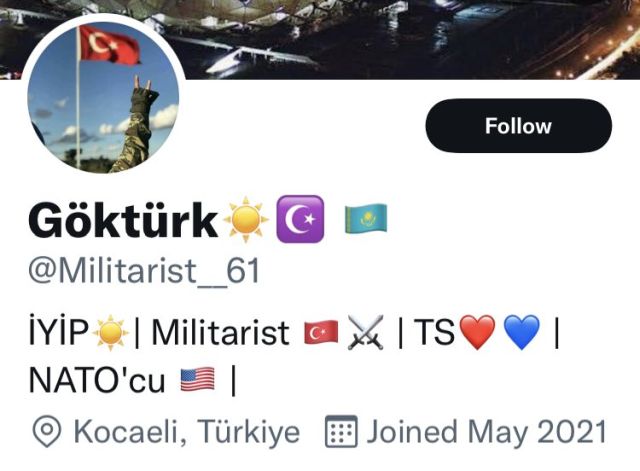Click the location pin icon

click(x=47, y=432)
